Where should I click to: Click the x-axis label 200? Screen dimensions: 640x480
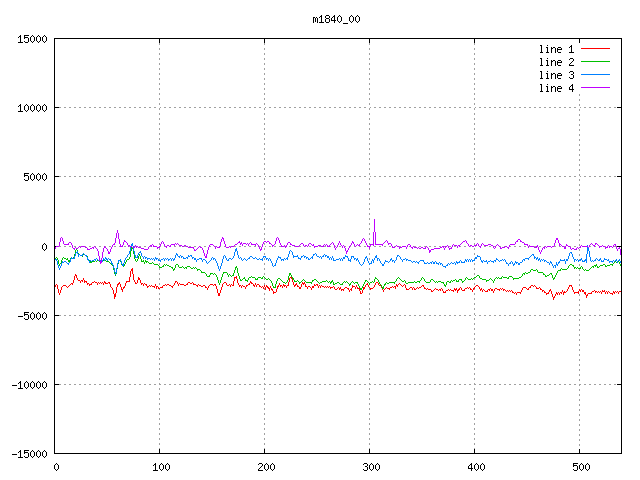pos(266,467)
